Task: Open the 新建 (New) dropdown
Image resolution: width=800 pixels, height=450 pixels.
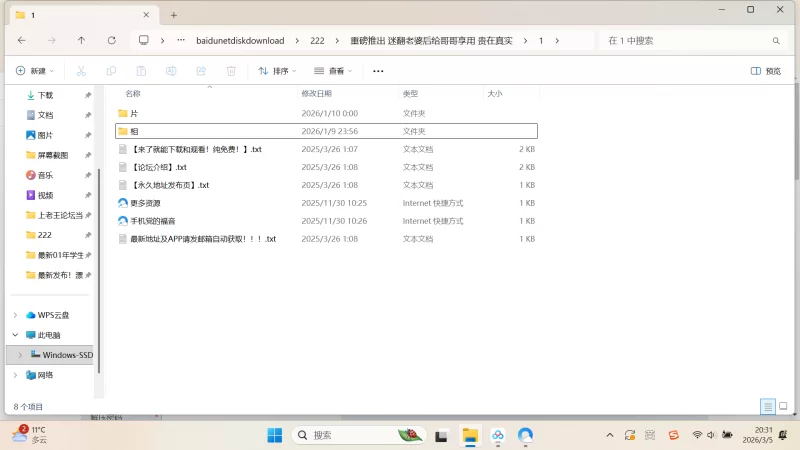Action: click(34, 71)
